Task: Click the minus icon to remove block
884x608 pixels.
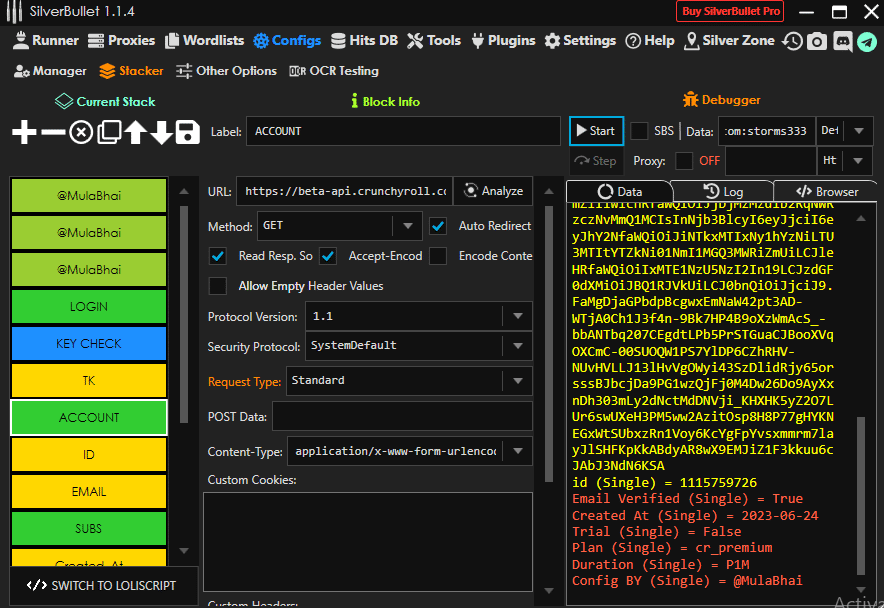Action: click(x=53, y=132)
